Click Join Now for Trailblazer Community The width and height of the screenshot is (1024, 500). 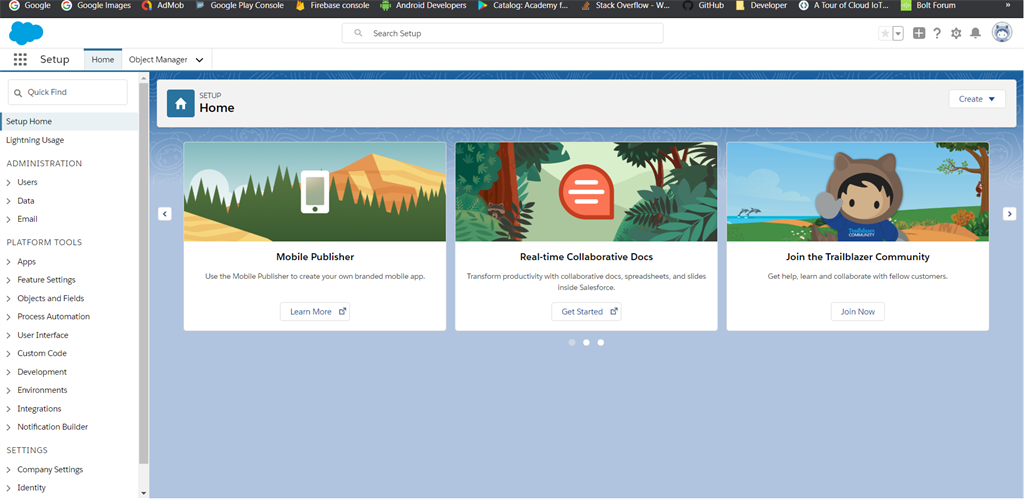(857, 311)
